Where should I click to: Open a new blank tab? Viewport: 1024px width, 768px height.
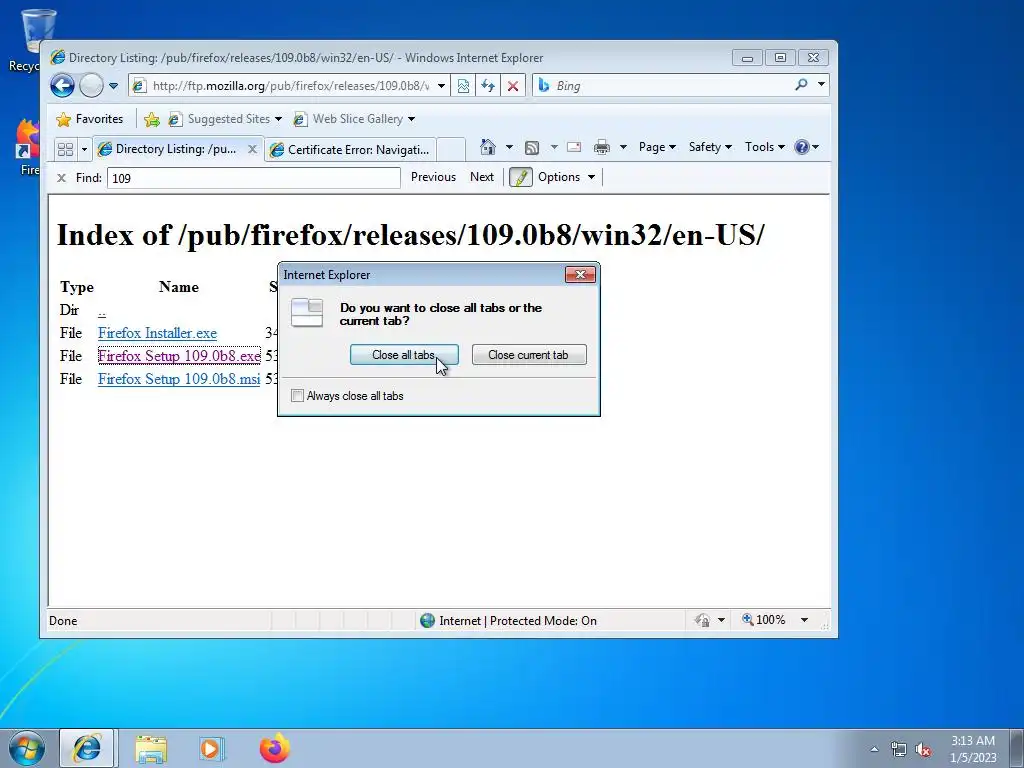point(451,150)
